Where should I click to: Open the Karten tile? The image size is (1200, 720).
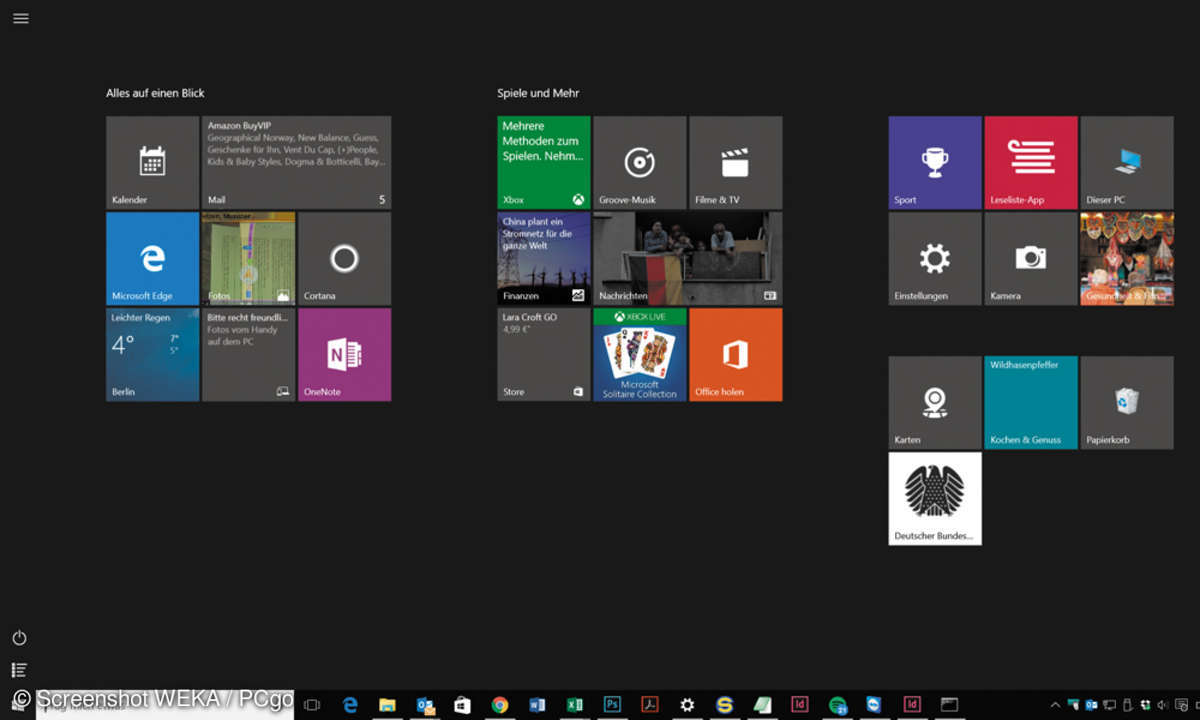click(935, 402)
